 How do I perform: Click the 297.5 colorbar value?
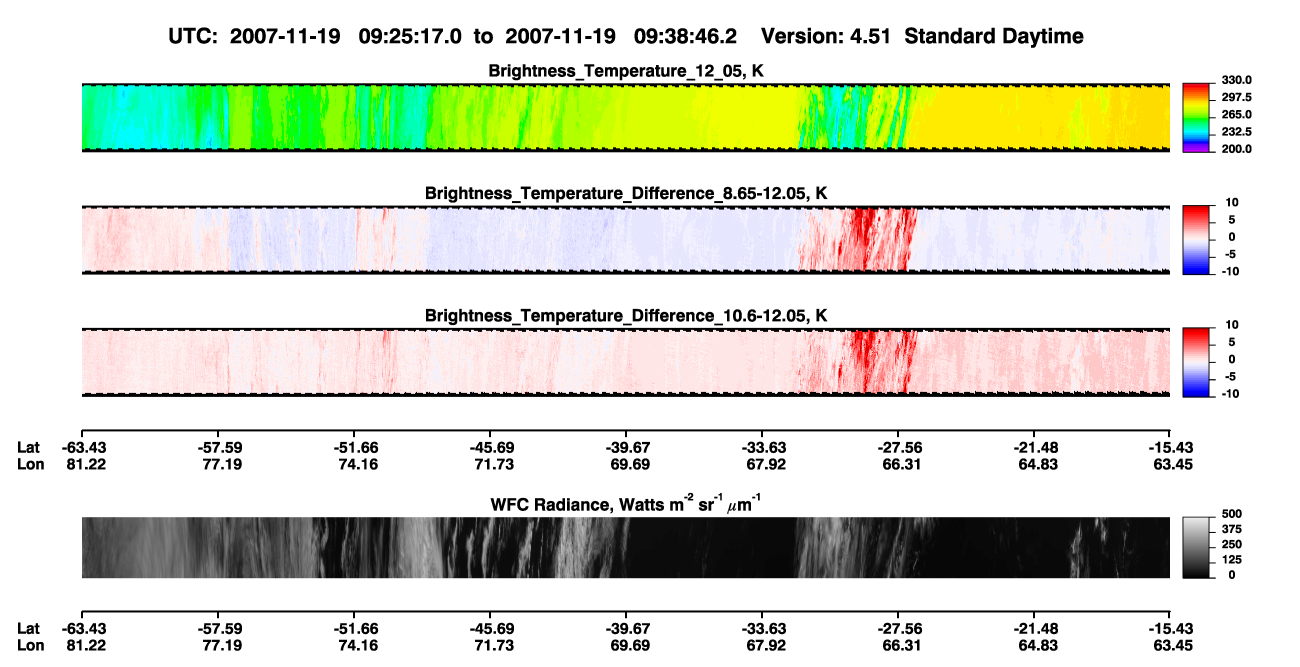(1237, 98)
